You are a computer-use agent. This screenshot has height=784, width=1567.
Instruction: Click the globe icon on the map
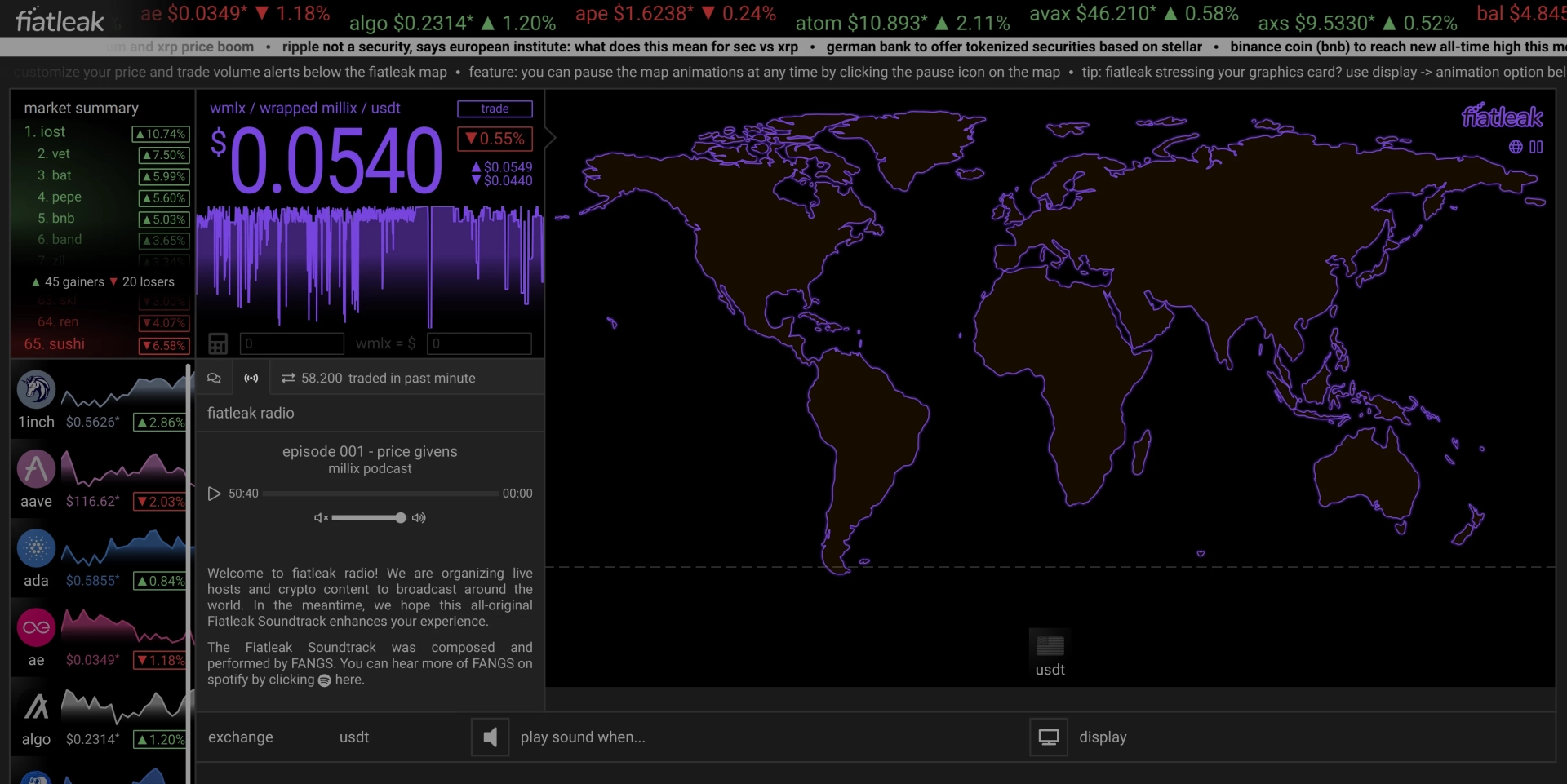(1516, 147)
